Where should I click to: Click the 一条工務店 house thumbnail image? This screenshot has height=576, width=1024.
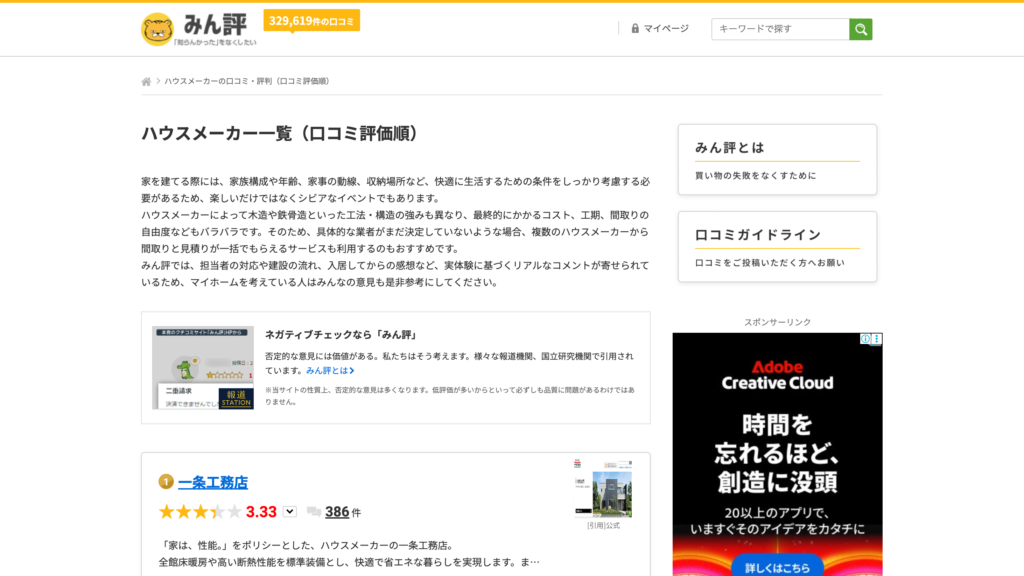pos(604,490)
